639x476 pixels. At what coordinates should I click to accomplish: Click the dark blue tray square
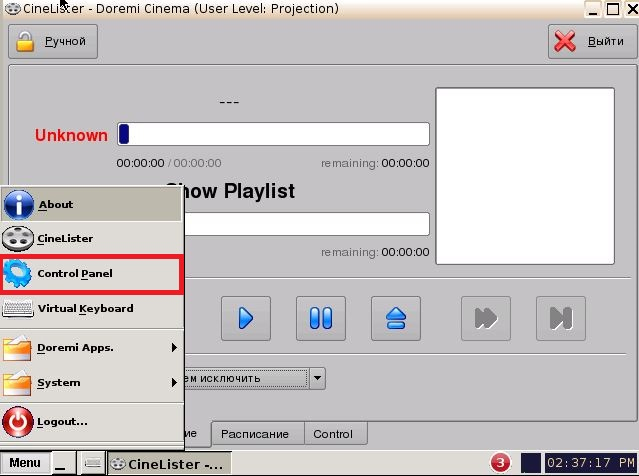[531, 463]
